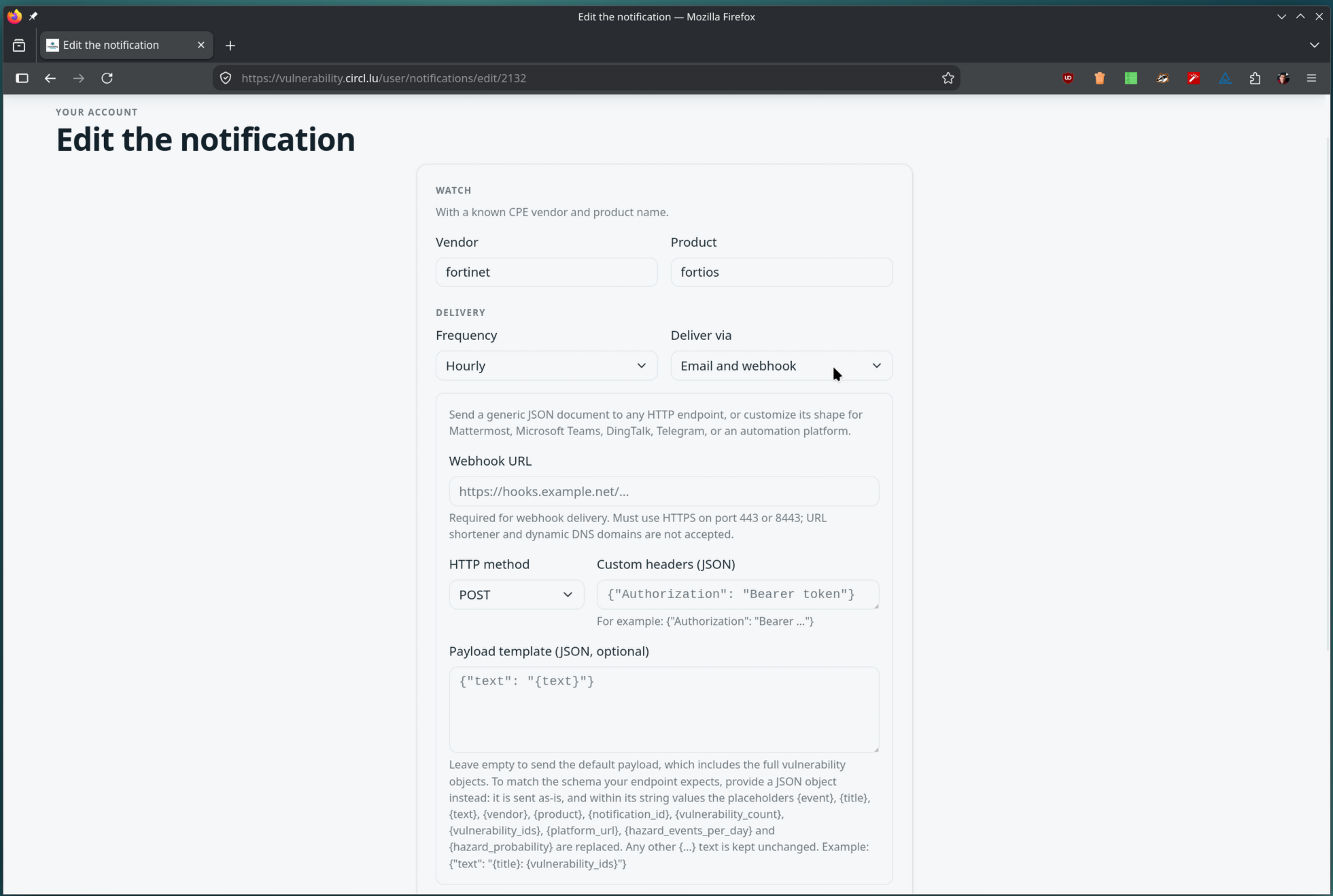The image size is (1333, 896).
Task: Click the site security shield icon
Action: click(226, 78)
